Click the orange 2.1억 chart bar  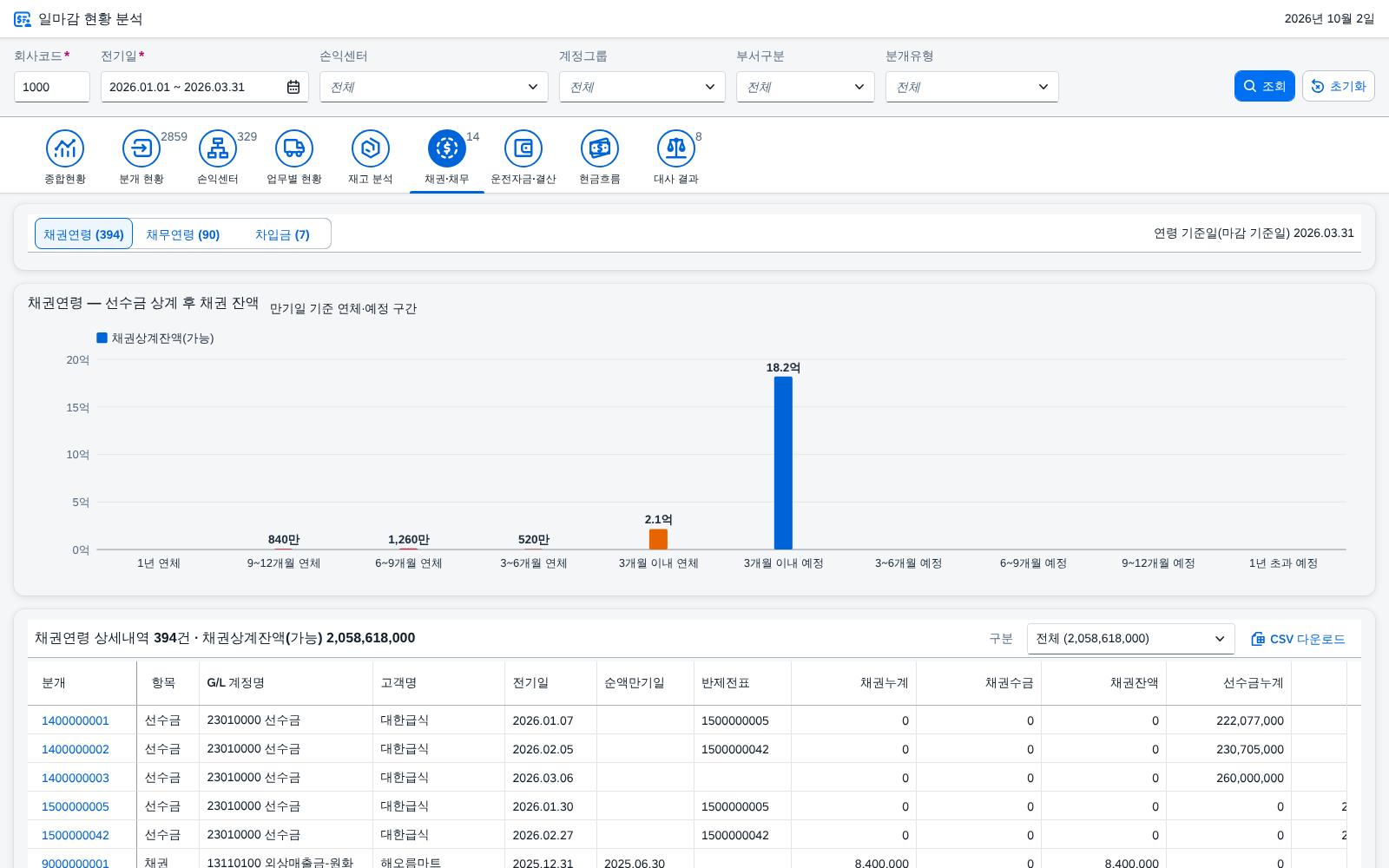(x=658, y=539)
